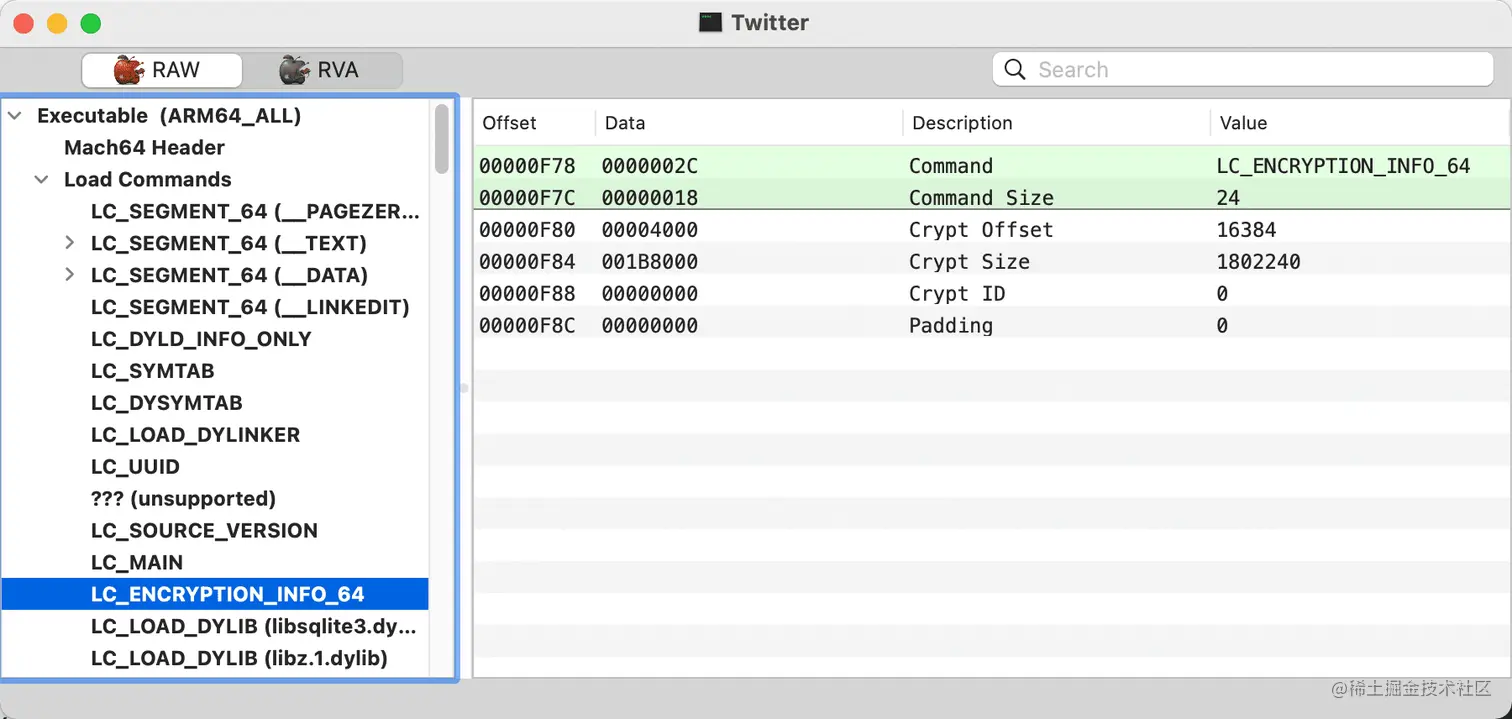Select LC_ENCRYPTION_INFO_64 in tree
Image resolution: width=1512 pixels, height=719 pixels.
click(216, 594)
